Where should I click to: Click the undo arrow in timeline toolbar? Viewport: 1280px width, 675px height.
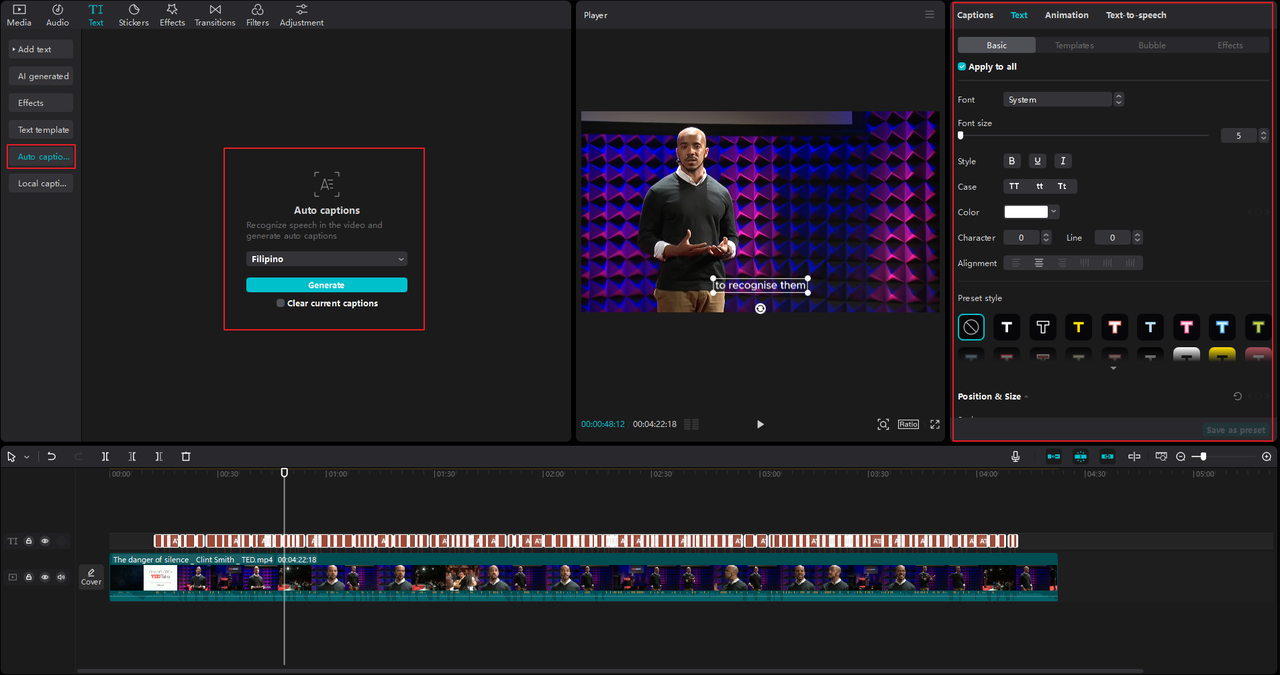click(52, 456)
